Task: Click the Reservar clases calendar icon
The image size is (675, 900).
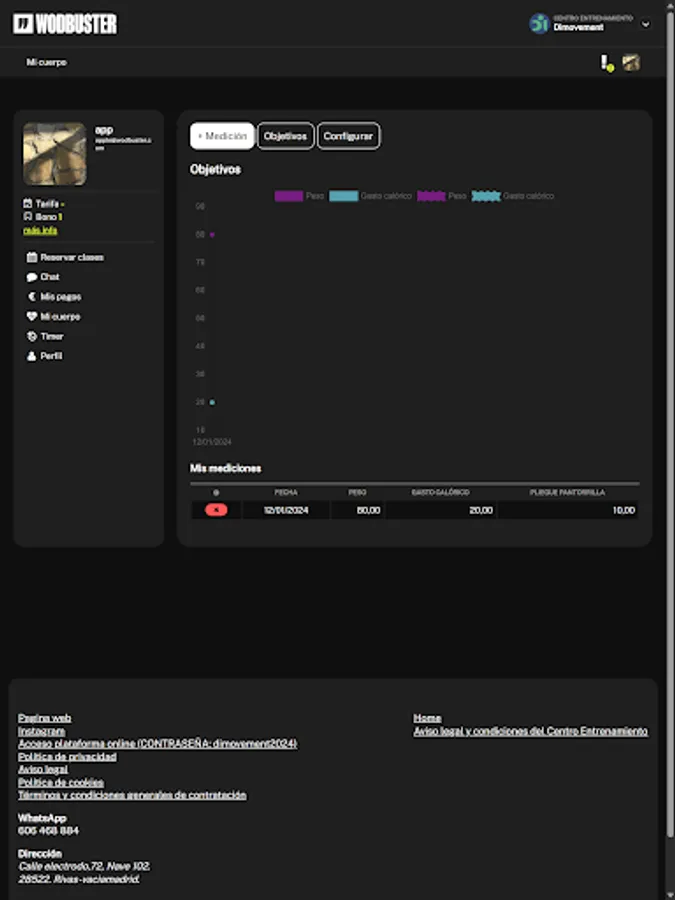Action: tap(32, 257)
